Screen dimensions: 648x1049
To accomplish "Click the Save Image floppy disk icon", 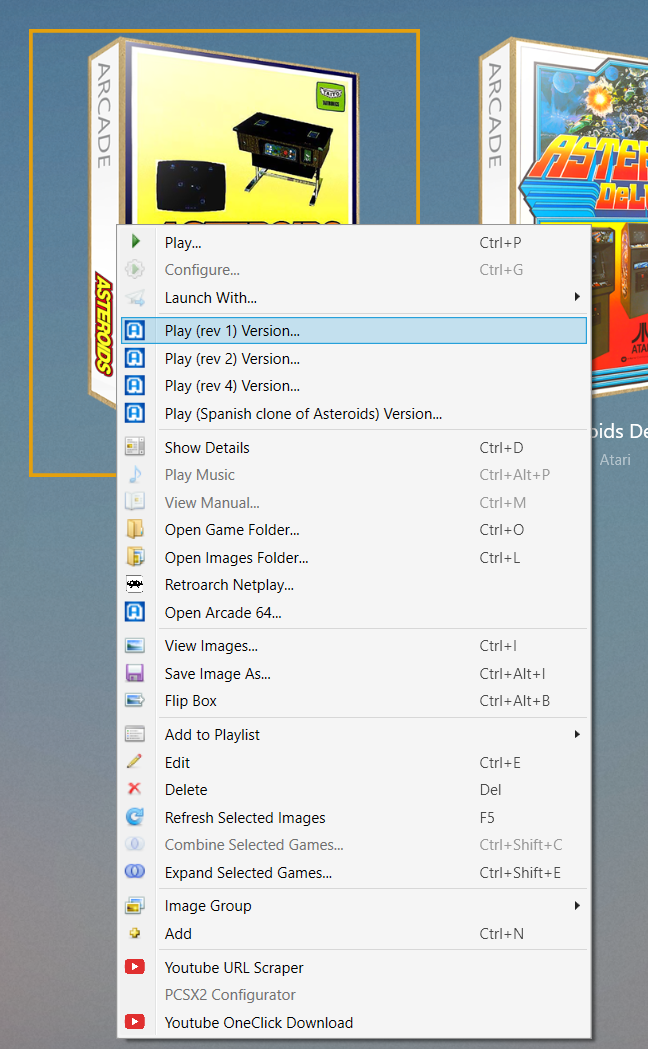I will [x=135, y=673].
